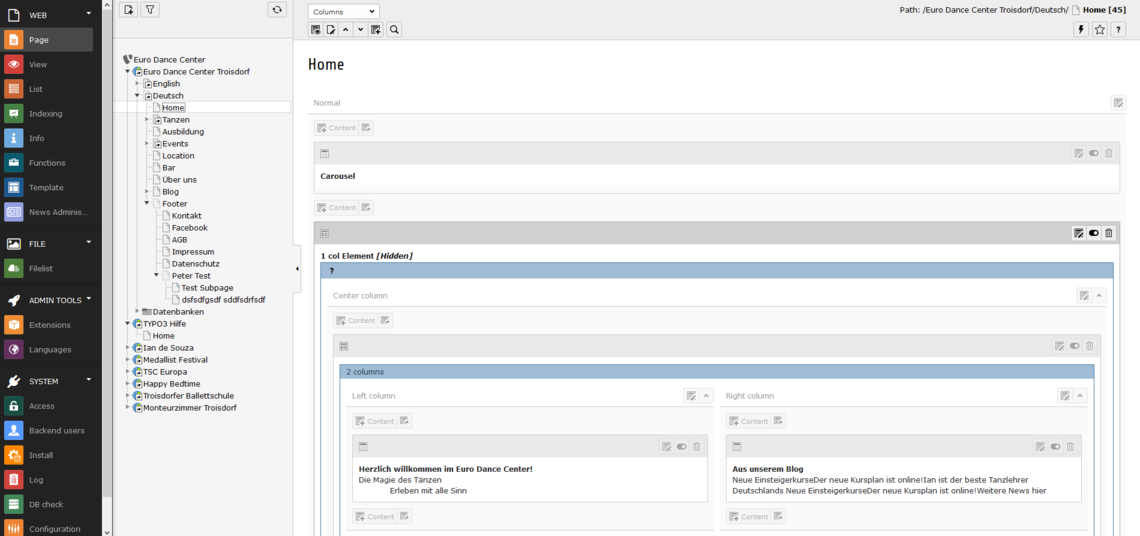
Task: Click the clear cache lightning bolt icon
Action: click(1081, 30)
